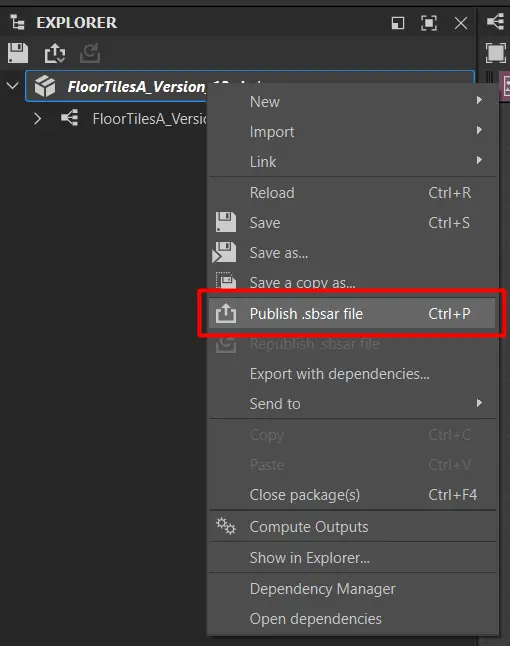Screen dimensions: 510x646
Task: Maximize the Explorer panel with the fullscreen icon
Action: tap(429, 23)
